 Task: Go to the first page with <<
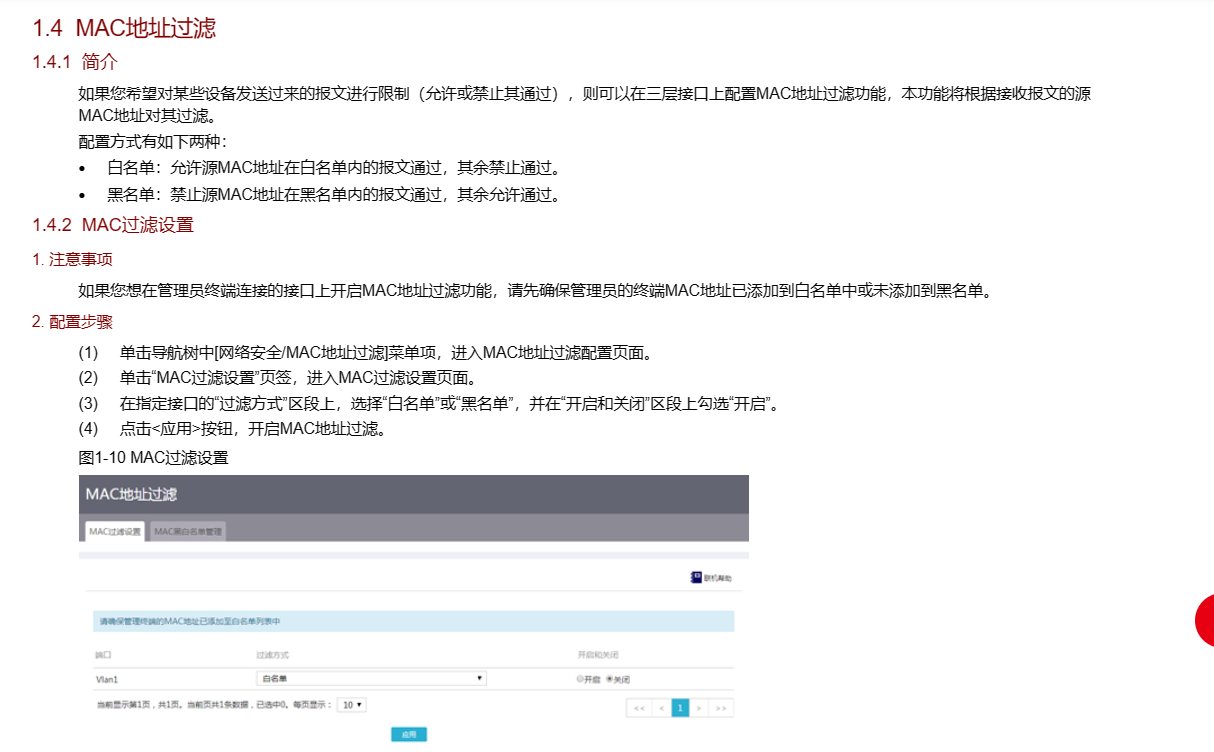[638, 707]
